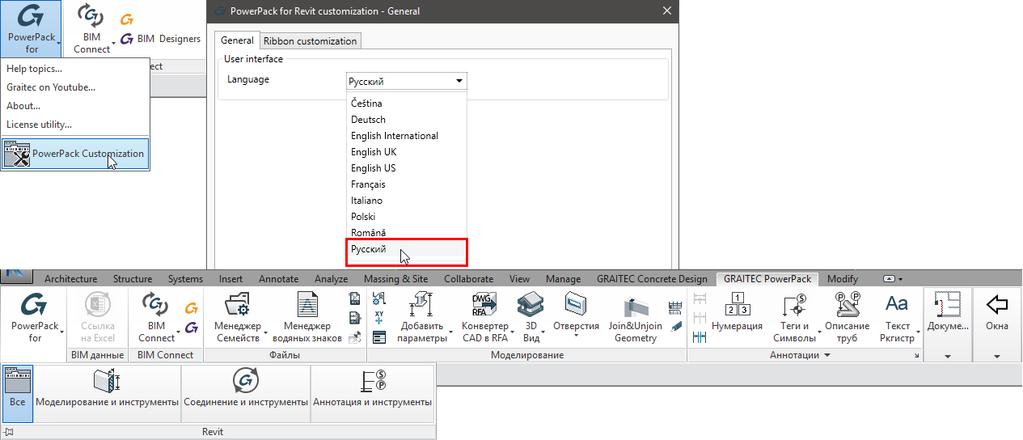Click the purple Graitec BIM Designers icon
The image size is (1023, 440).
tap(128, 39)
